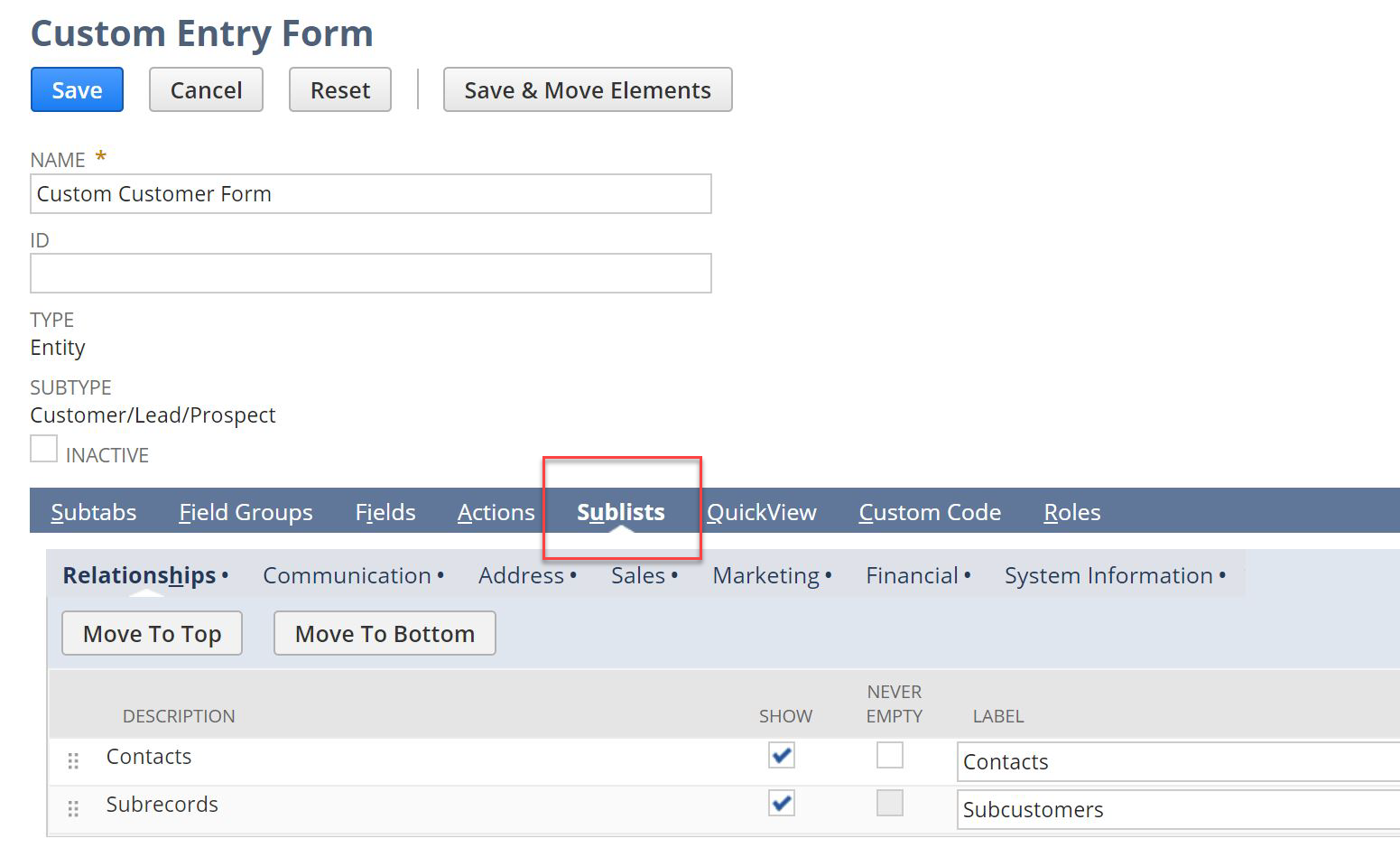Open the Financial subtab dropdown menu

(x=967, y=575)
